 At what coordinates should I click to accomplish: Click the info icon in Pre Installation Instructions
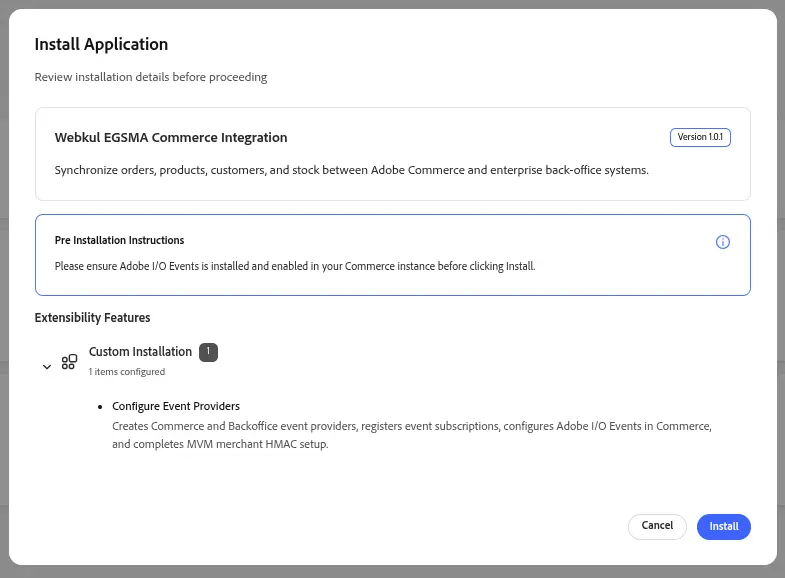pyautogui.click(x=722, y=242)
